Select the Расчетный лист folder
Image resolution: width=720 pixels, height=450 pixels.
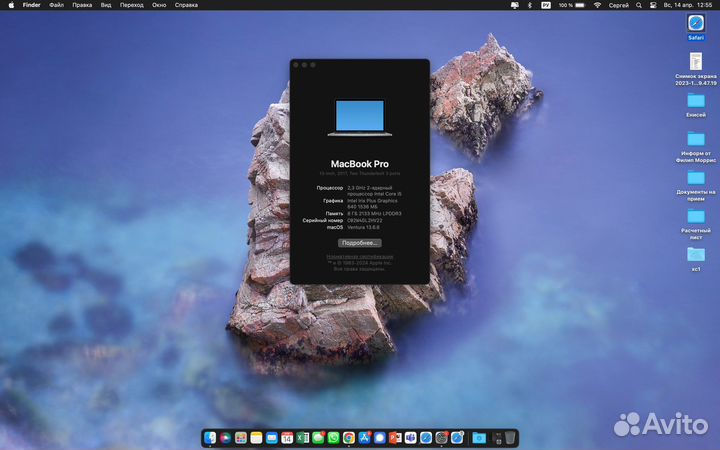click(x=696, y=224)
